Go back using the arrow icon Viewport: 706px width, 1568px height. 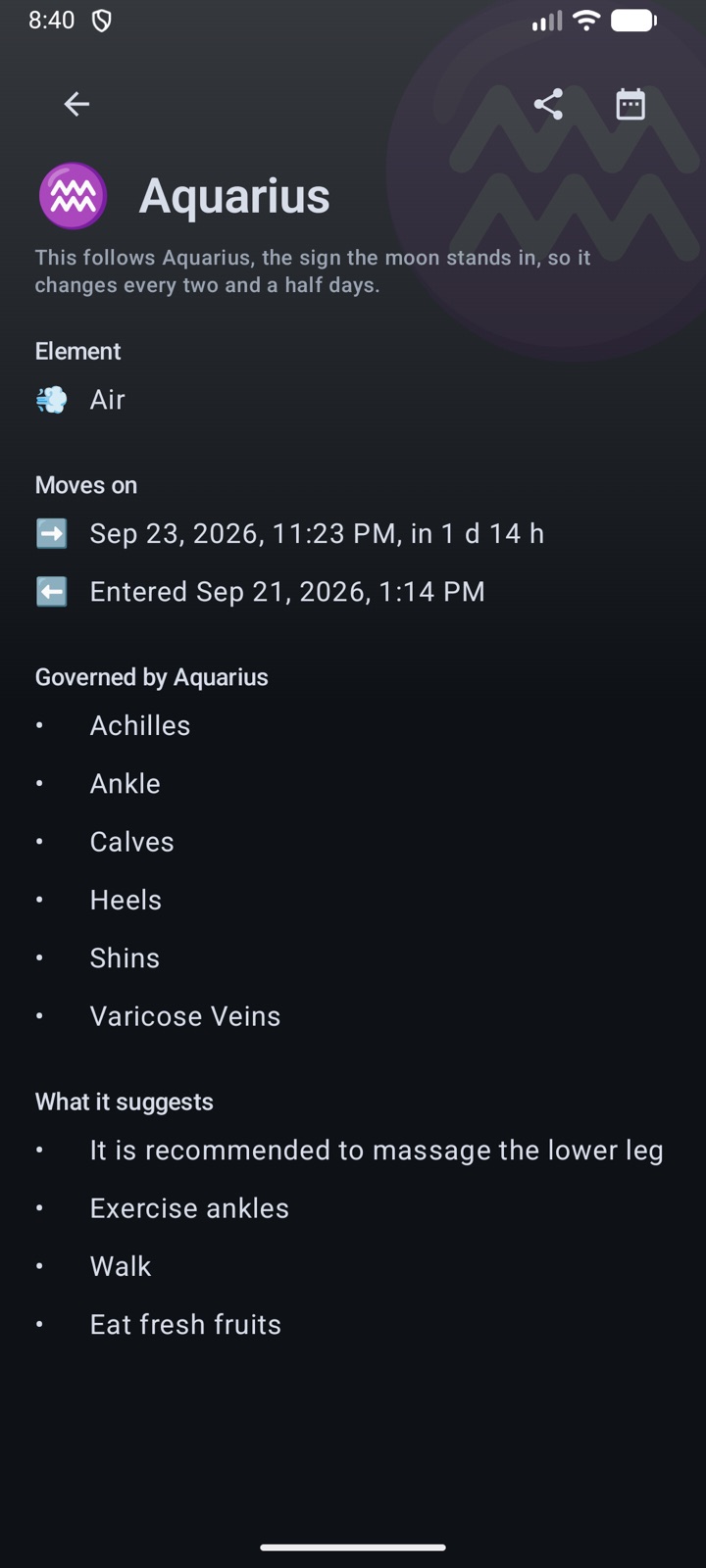(76, 104)
